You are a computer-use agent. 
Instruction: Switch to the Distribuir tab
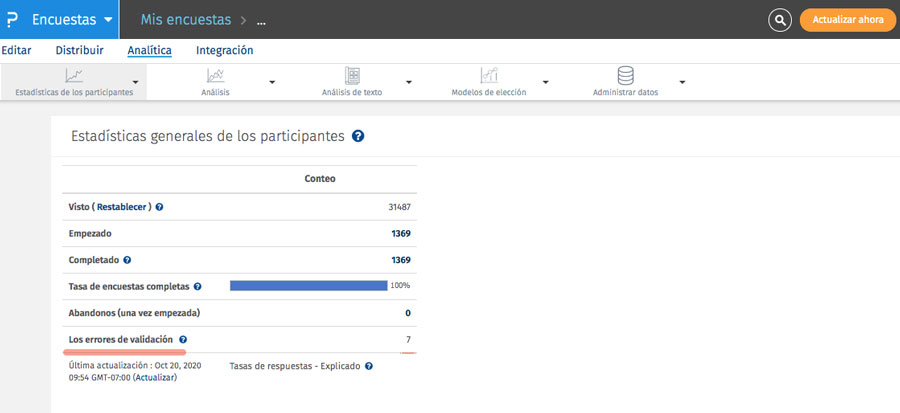79,50
